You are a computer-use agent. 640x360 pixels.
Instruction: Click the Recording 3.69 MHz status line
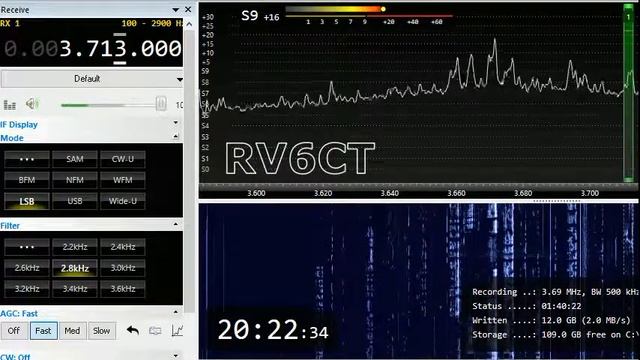click(555, 292)
